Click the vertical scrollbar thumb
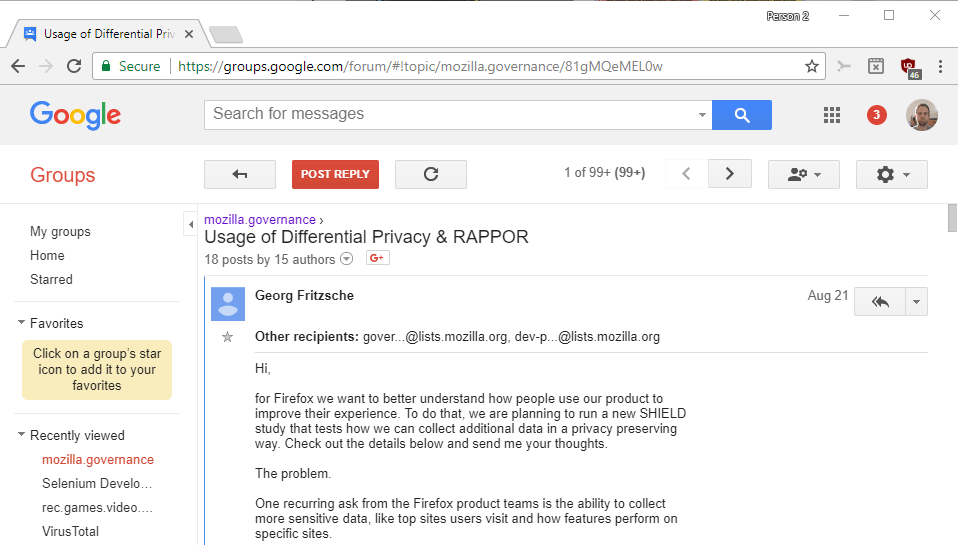958x545 pixels. click(952, 218)
